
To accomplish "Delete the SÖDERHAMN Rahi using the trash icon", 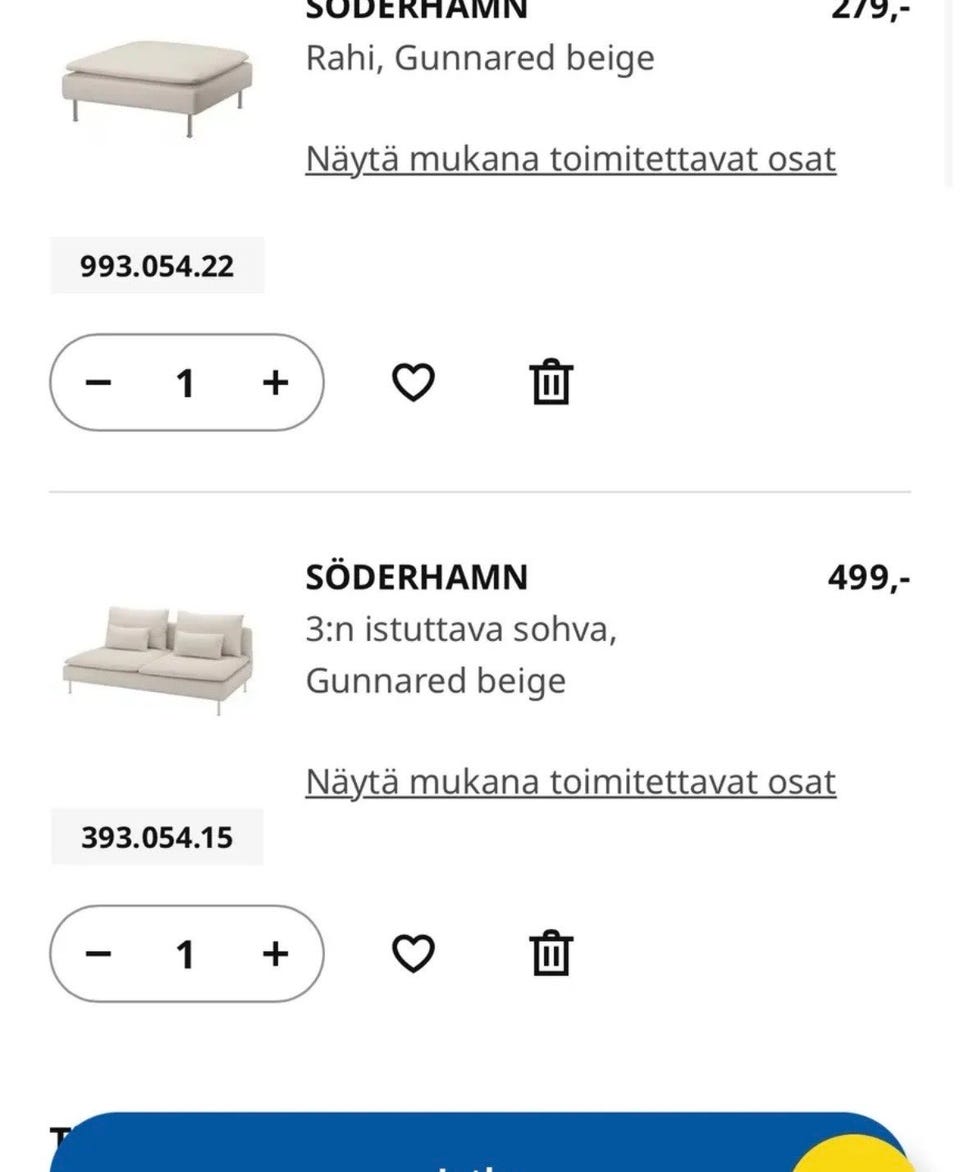I will (x=551, y=381).
